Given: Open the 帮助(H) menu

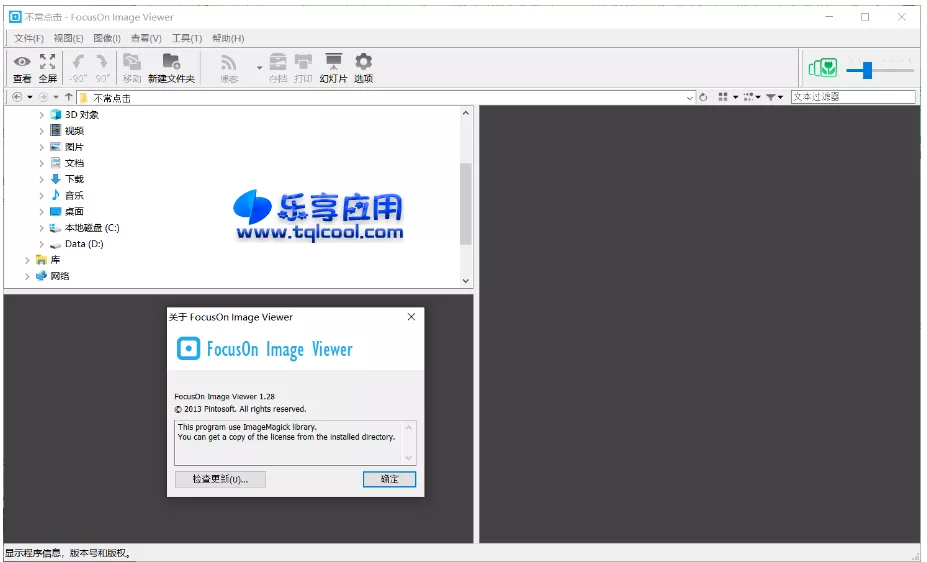Looking at the screenshot, I should pyautogui.click(x=228, y=38).
